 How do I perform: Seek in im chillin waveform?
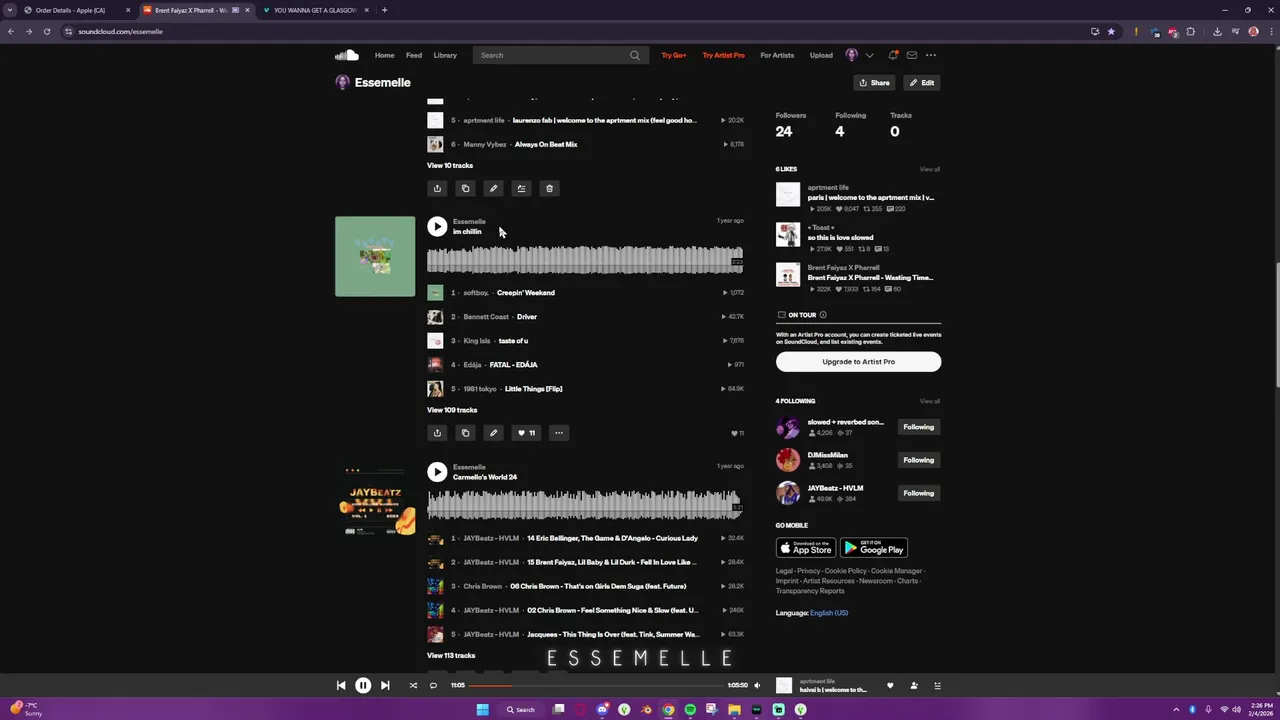(585, 260)
